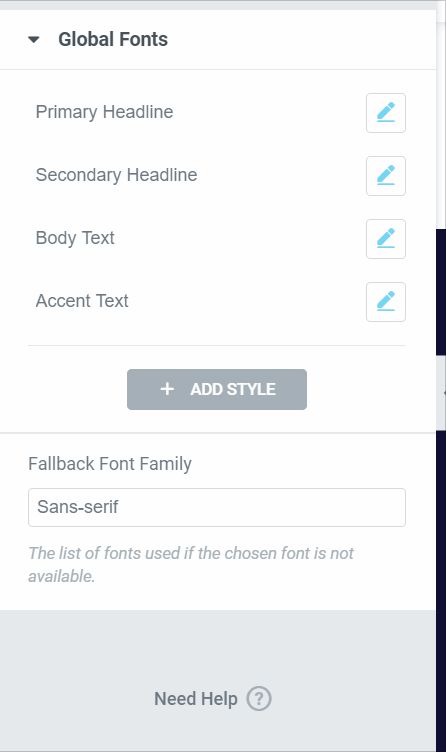Collapse the Global Fonts section arrow
The width and height of the screenshot is (446, 752).
click(x=34, y=39)
